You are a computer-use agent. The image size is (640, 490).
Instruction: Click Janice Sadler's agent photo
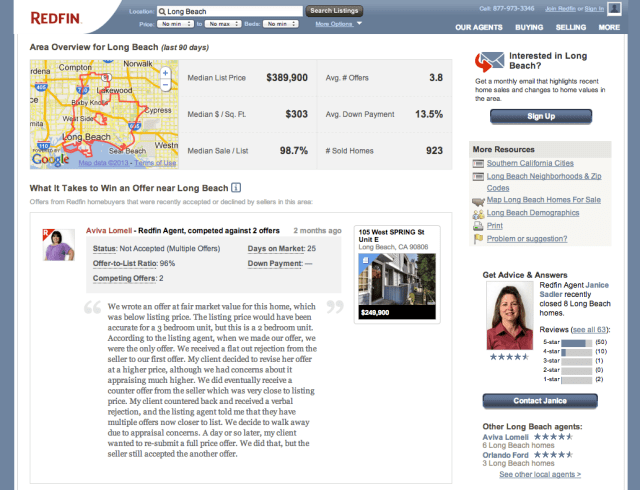pos(510,315)
